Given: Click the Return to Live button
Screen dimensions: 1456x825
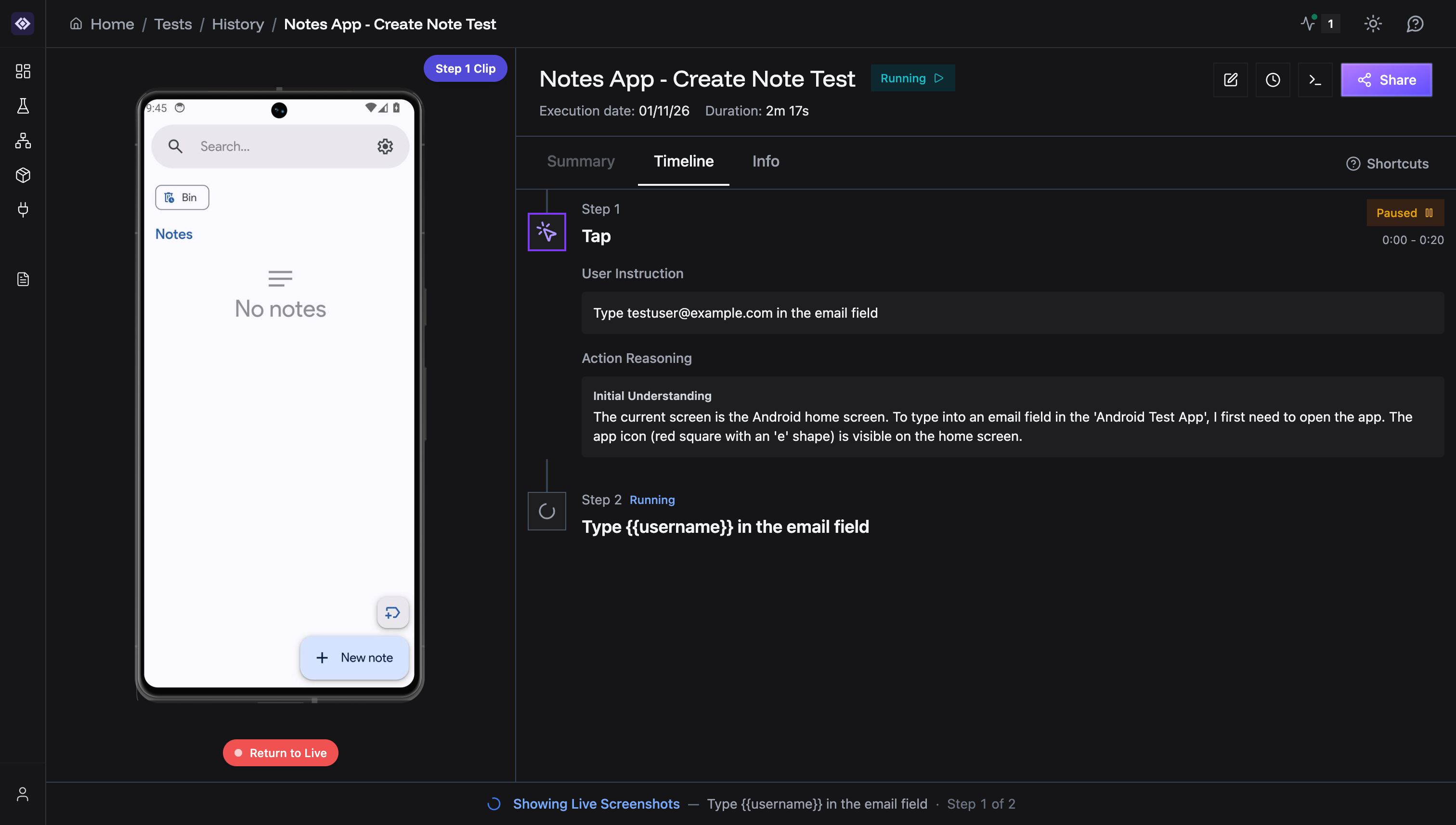Looking at the screenshot, I should pos(281,752).
